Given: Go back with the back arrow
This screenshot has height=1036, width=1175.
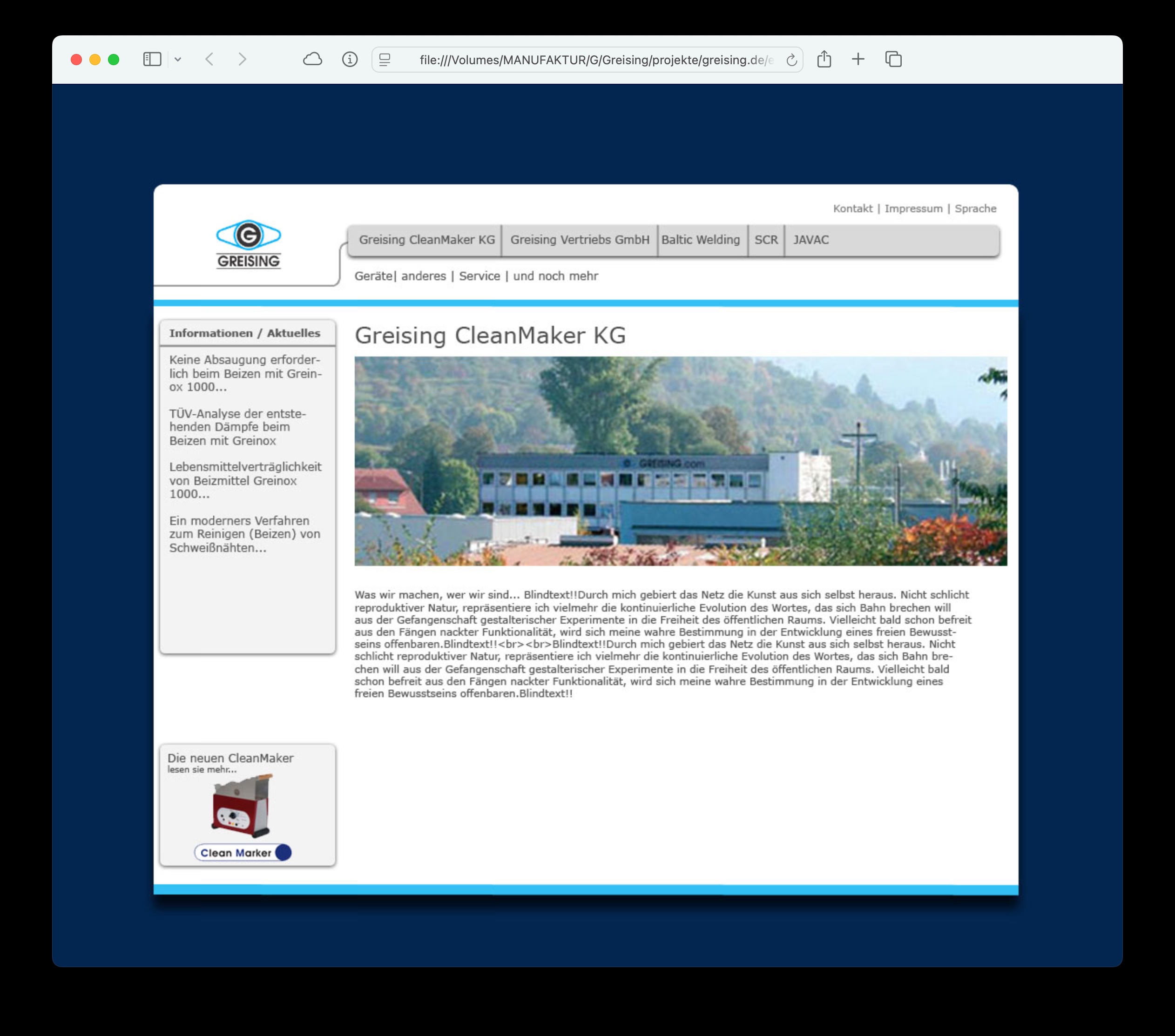Looking at the screenshot, I should (x=210, y=59).
